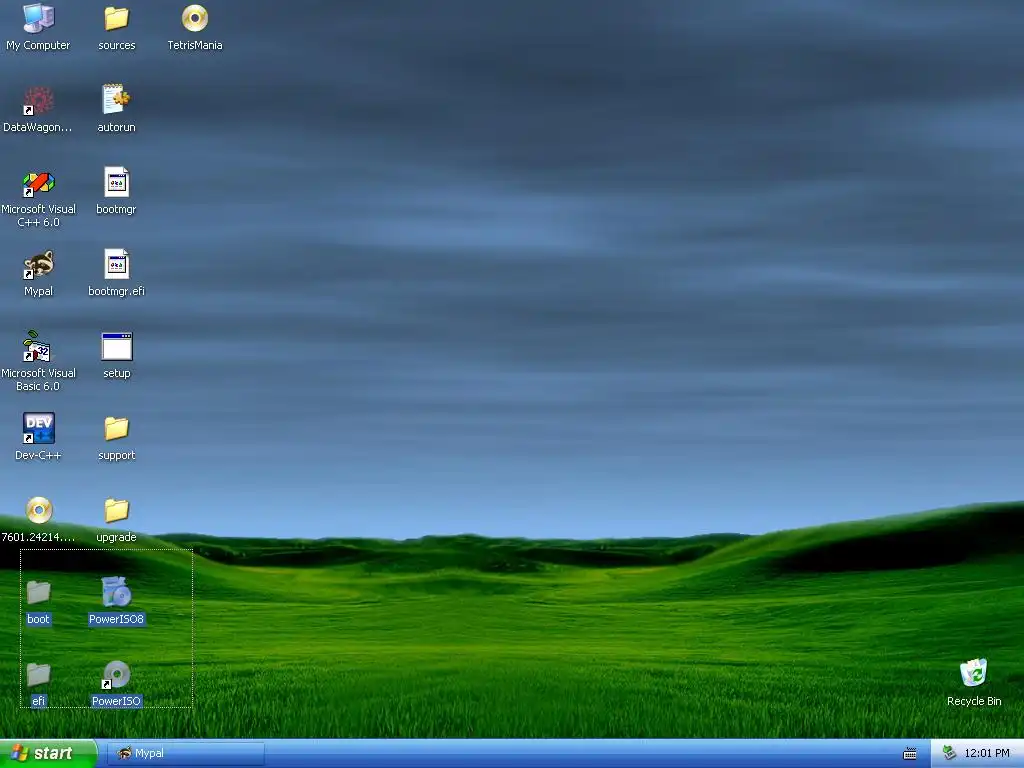Click the 12:01 PM taskbar clock
This screenshot has width=1024, height=768.
pyautogui.click(x=987, y=753)
